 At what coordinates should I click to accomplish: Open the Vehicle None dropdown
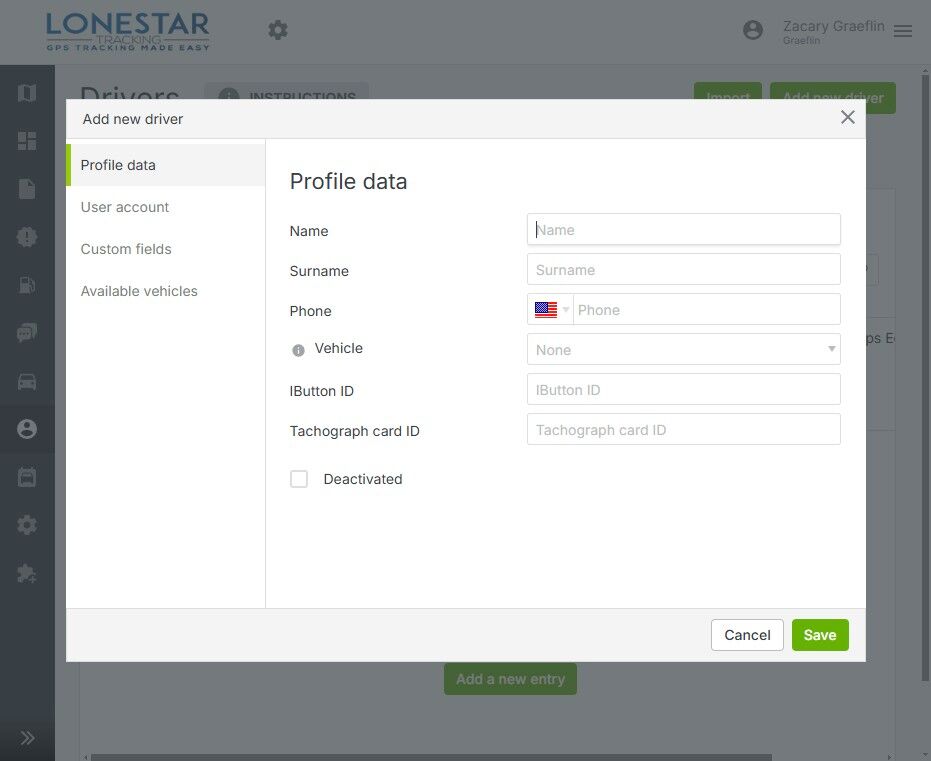pyautogui.click(x=683, y=349)
